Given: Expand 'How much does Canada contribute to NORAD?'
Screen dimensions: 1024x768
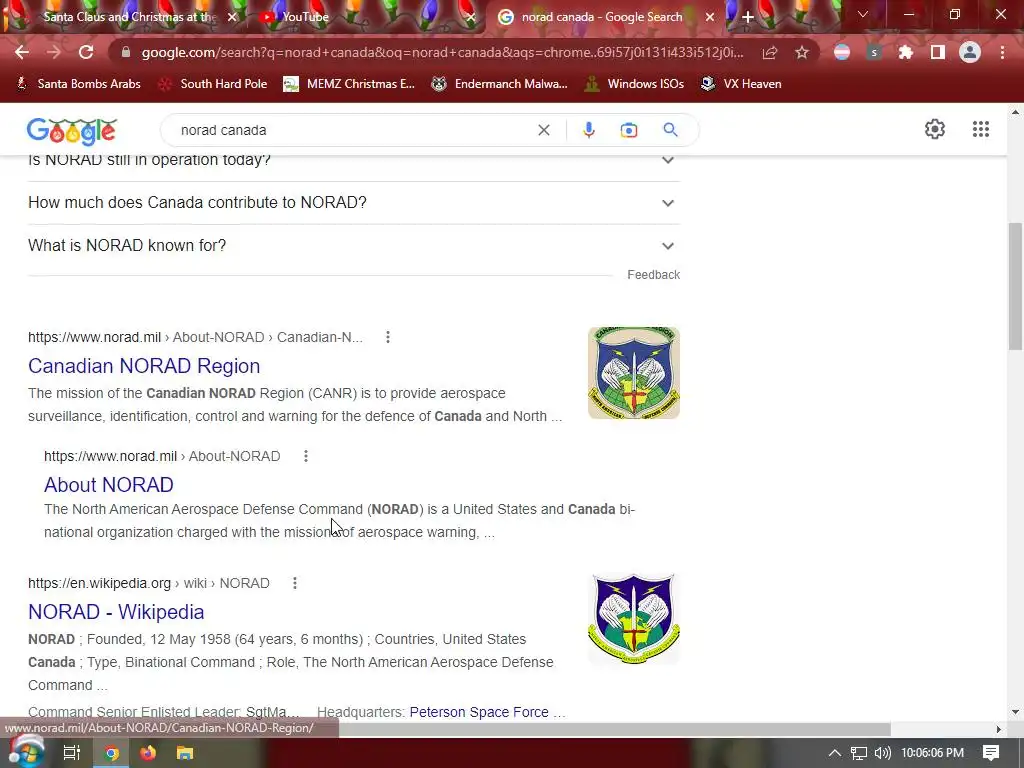Looking at the screenshot, I should click(x=354, y=202).
